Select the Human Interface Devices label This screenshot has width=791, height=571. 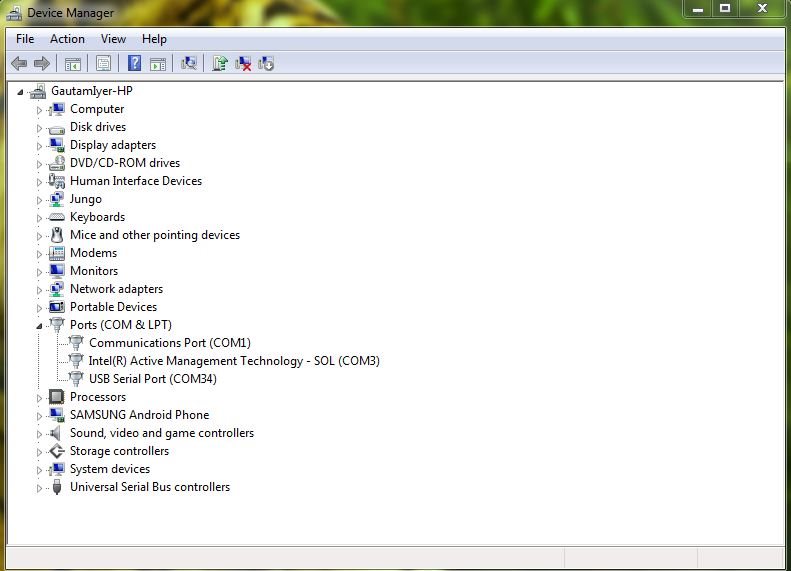[x=136, y=181]
